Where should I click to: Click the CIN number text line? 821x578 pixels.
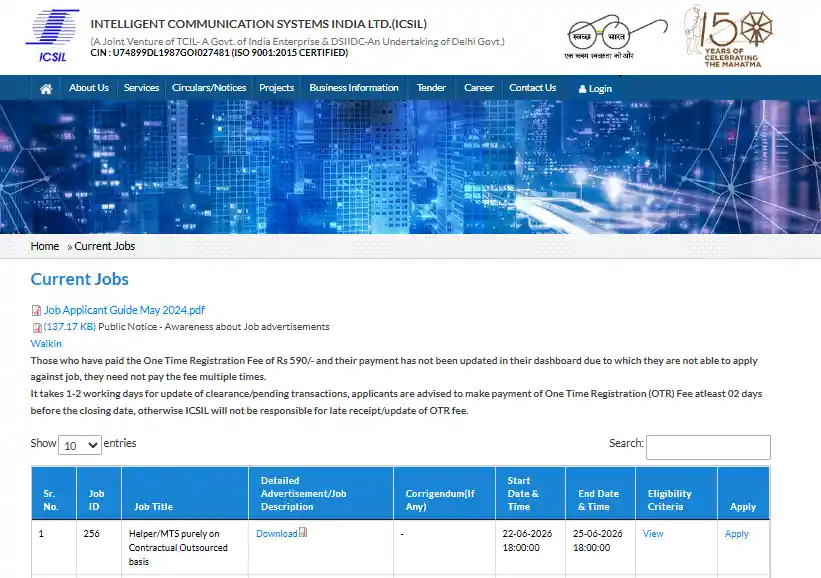pyautogui.click(x=219, y=53)
